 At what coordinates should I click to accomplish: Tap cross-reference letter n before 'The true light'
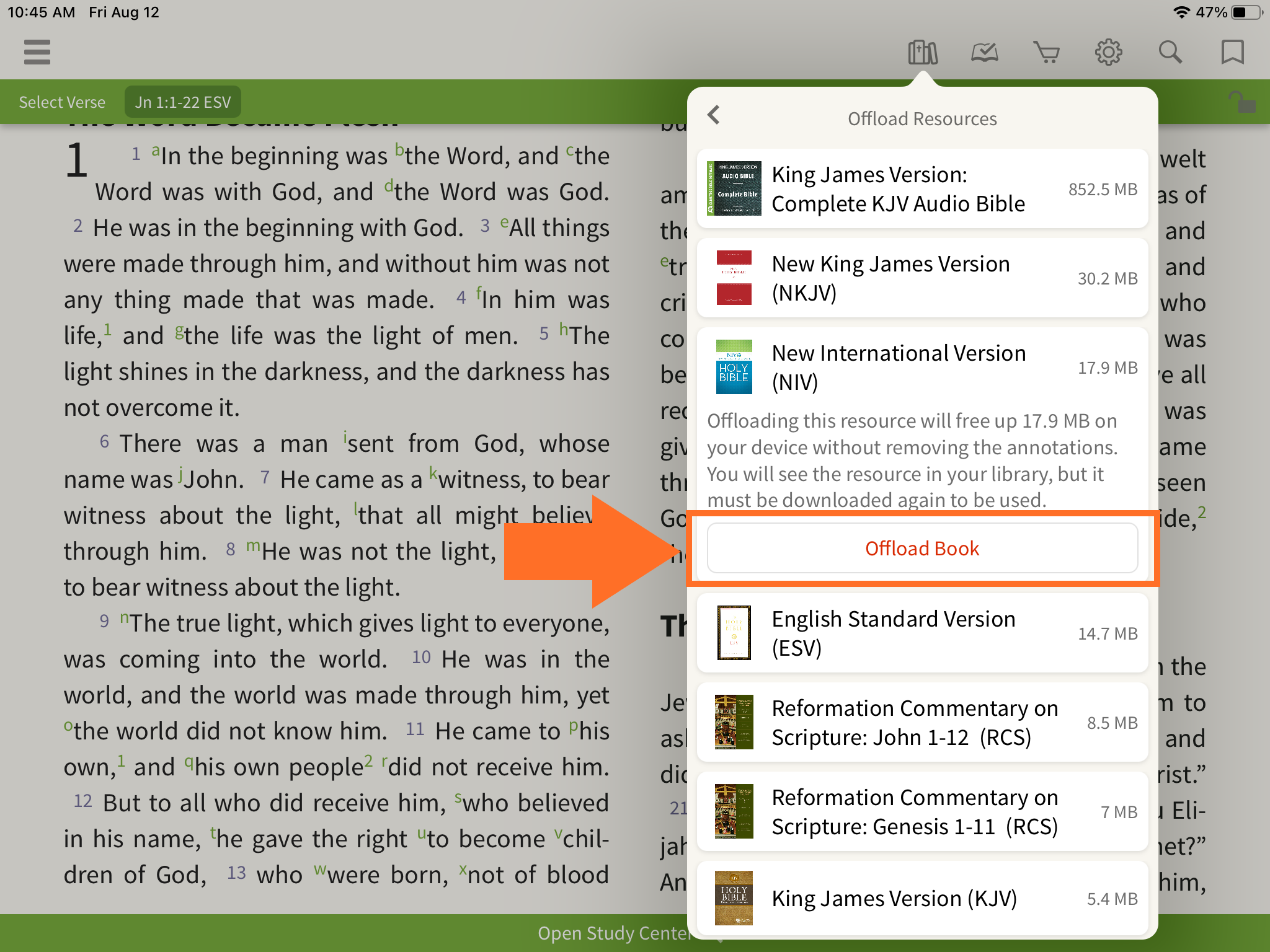pyautogui.click(x=125, y=618)
